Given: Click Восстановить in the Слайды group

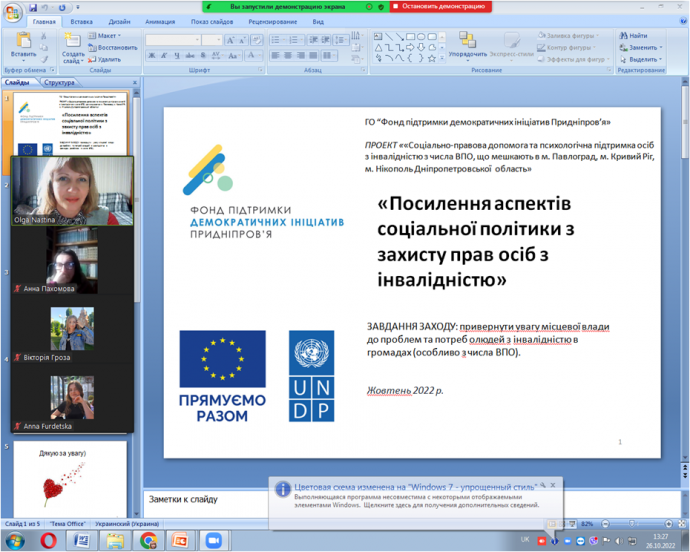Looking at the screenshot, I should click(116, 47).
